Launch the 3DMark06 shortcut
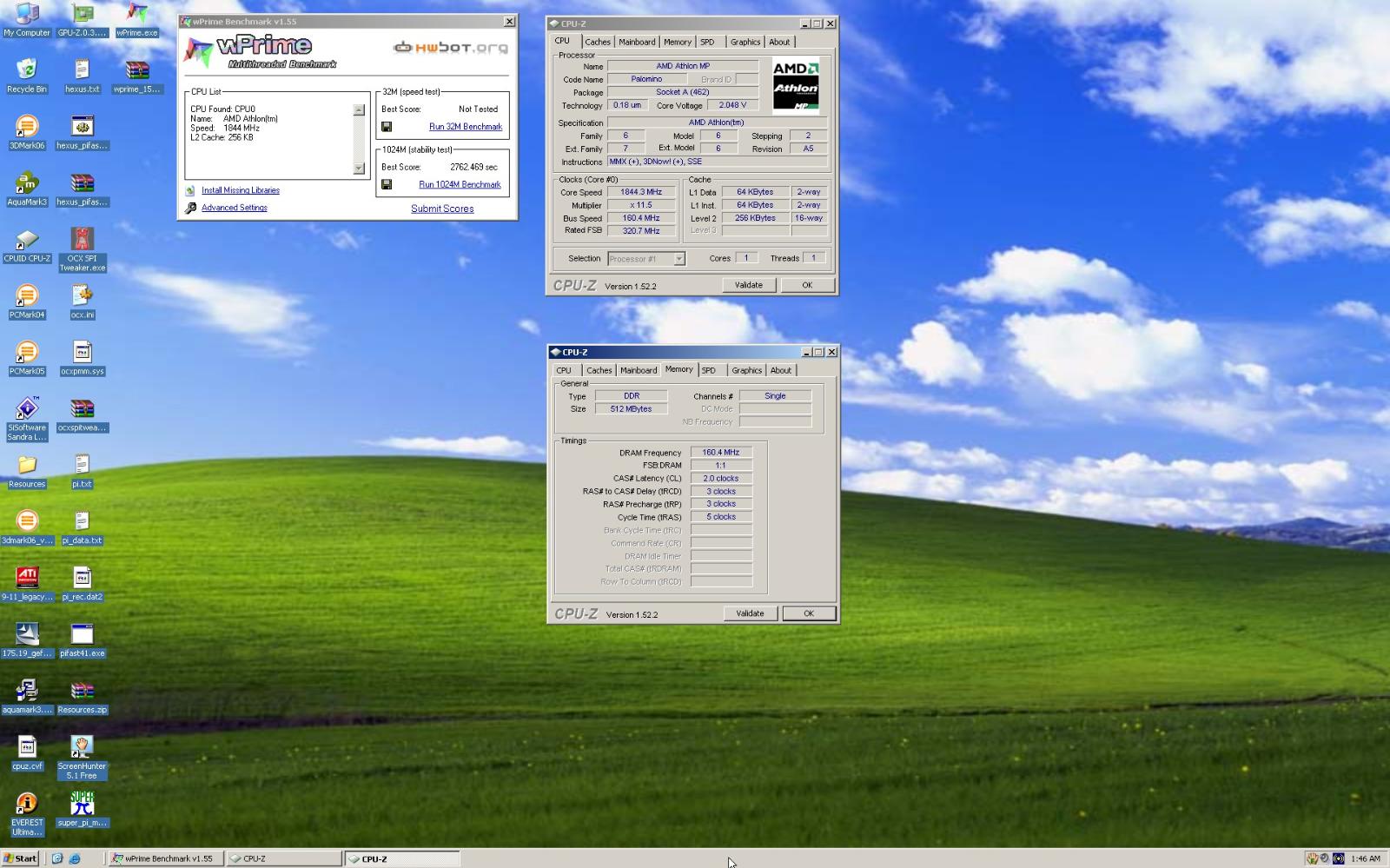This screenshot has width=1390, height=868. pyautogui.click(x=27, y=132)
